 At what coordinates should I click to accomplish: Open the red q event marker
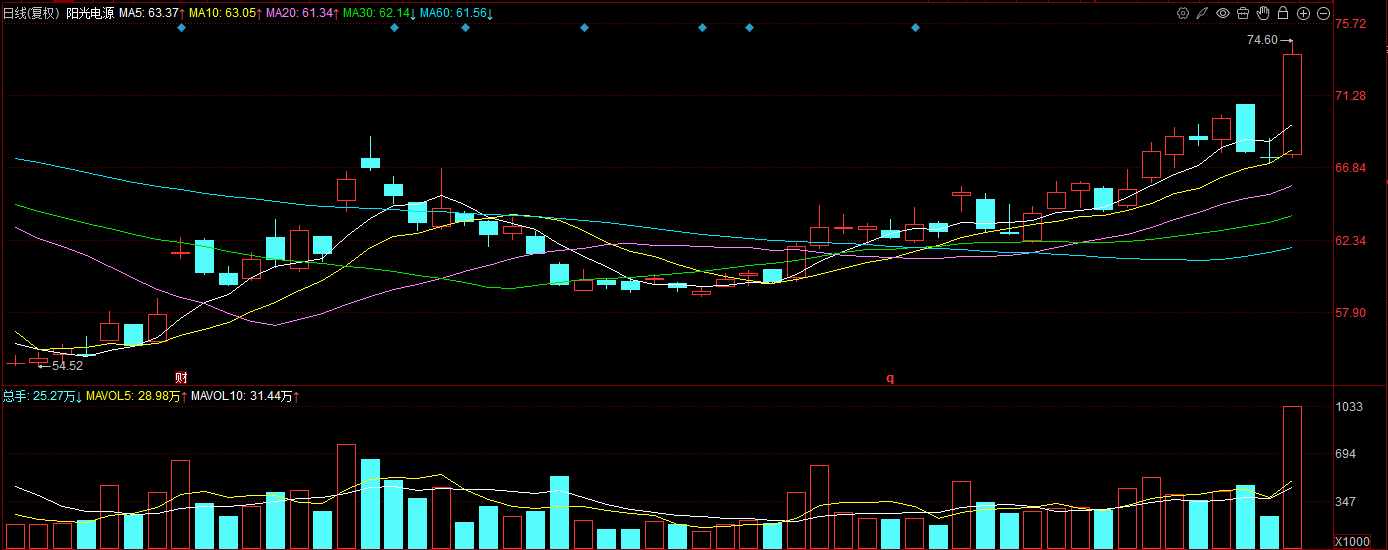point(890,378)
